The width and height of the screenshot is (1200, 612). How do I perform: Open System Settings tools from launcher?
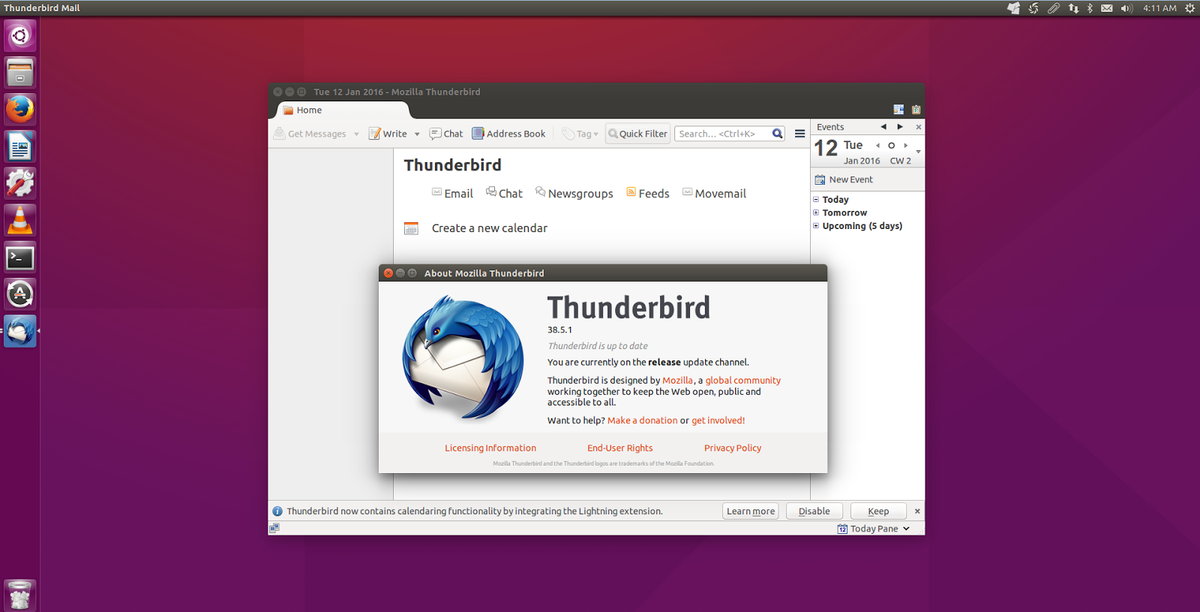(x=20, y=183)
